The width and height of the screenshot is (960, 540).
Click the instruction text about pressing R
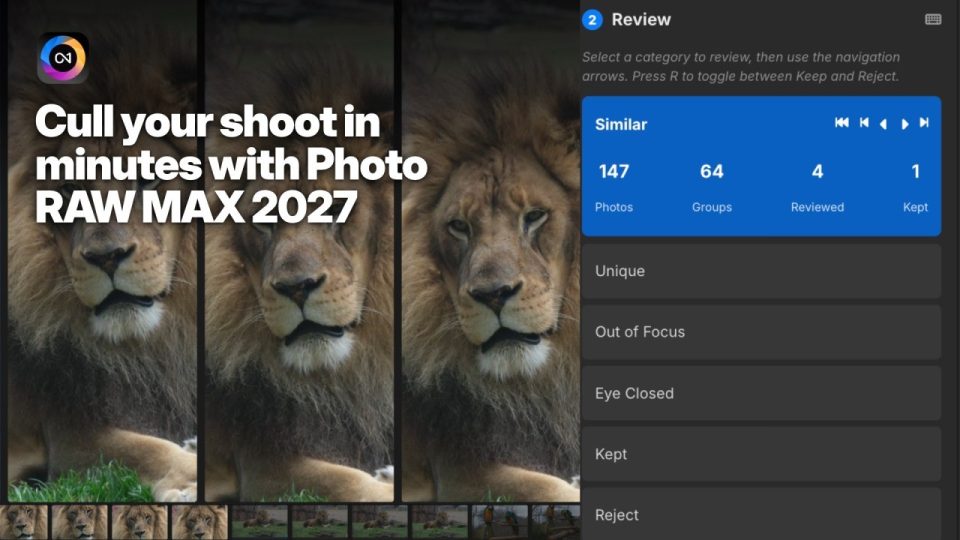pos(740,67)
